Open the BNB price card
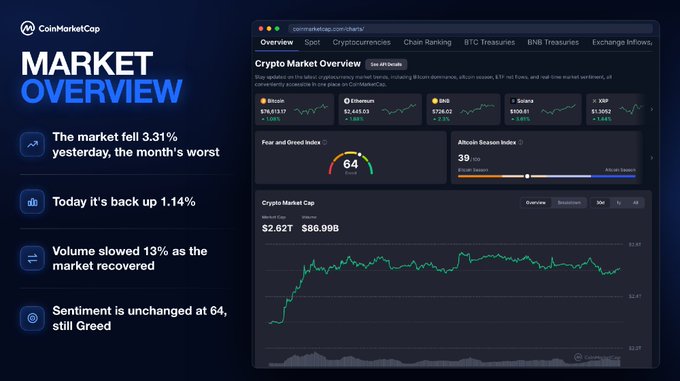Screen dimensions: 680x381 [463, 109]
